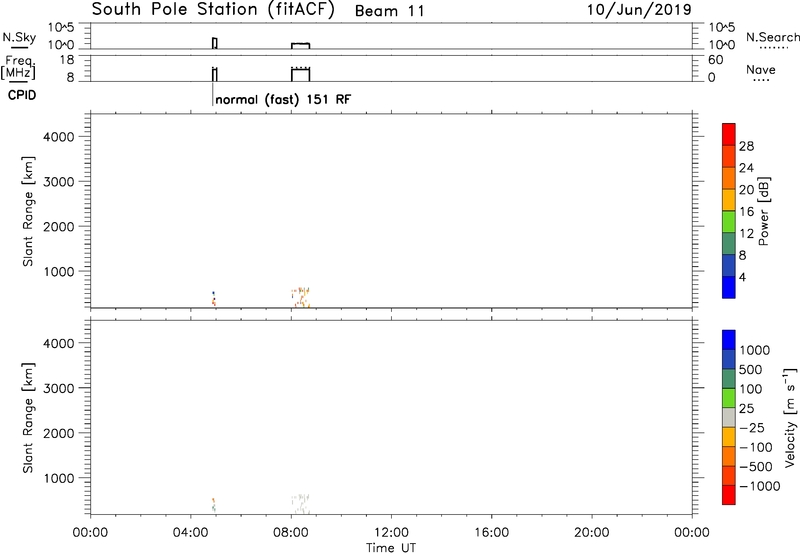The image size is (800, 554).
Task: Click the 'Velocity [m s⁻¹]' color bar title
Action: pos(790,417)
